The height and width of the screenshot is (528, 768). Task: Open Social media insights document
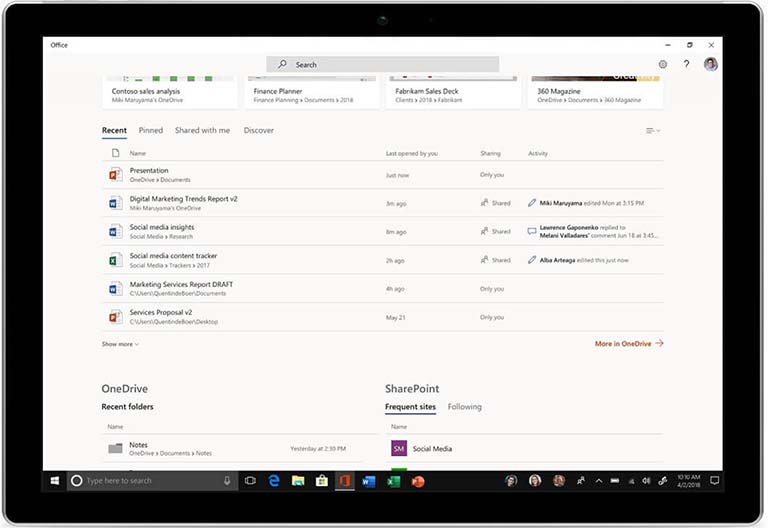[x=162, y=227]
